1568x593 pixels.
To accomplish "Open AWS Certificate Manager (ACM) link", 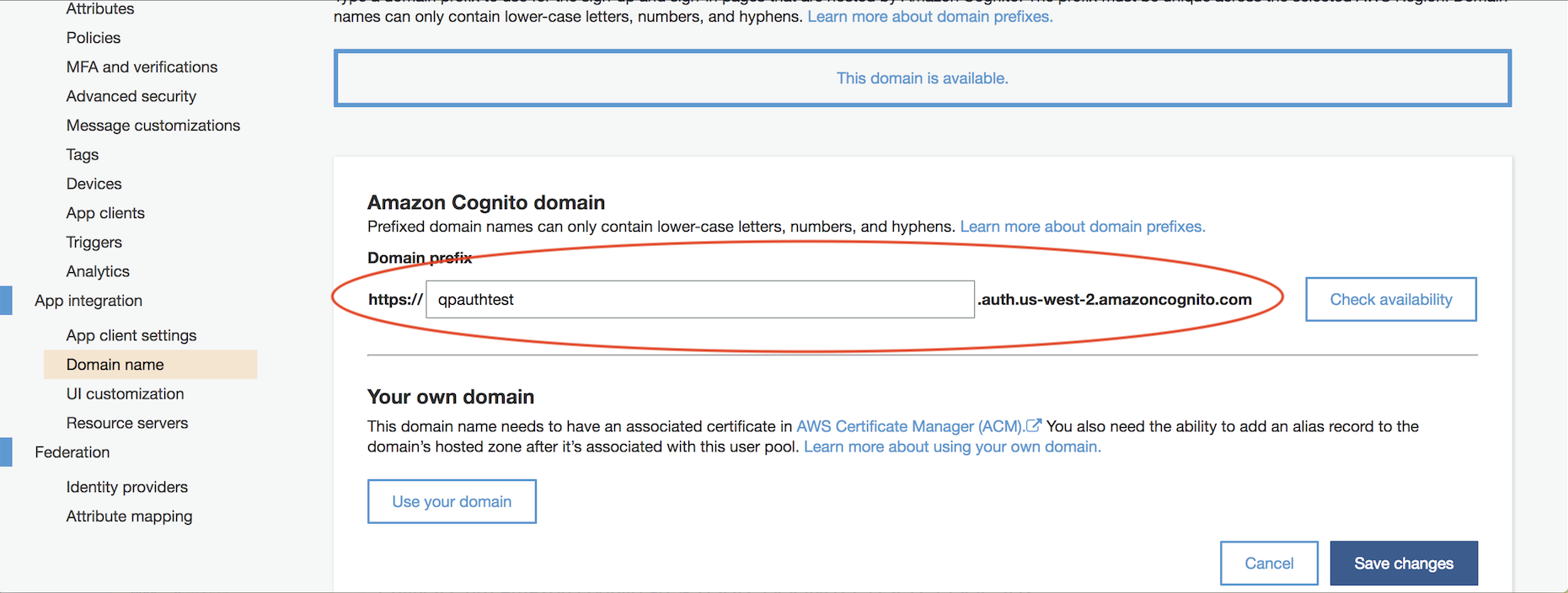I will click(x=909, y=426).
